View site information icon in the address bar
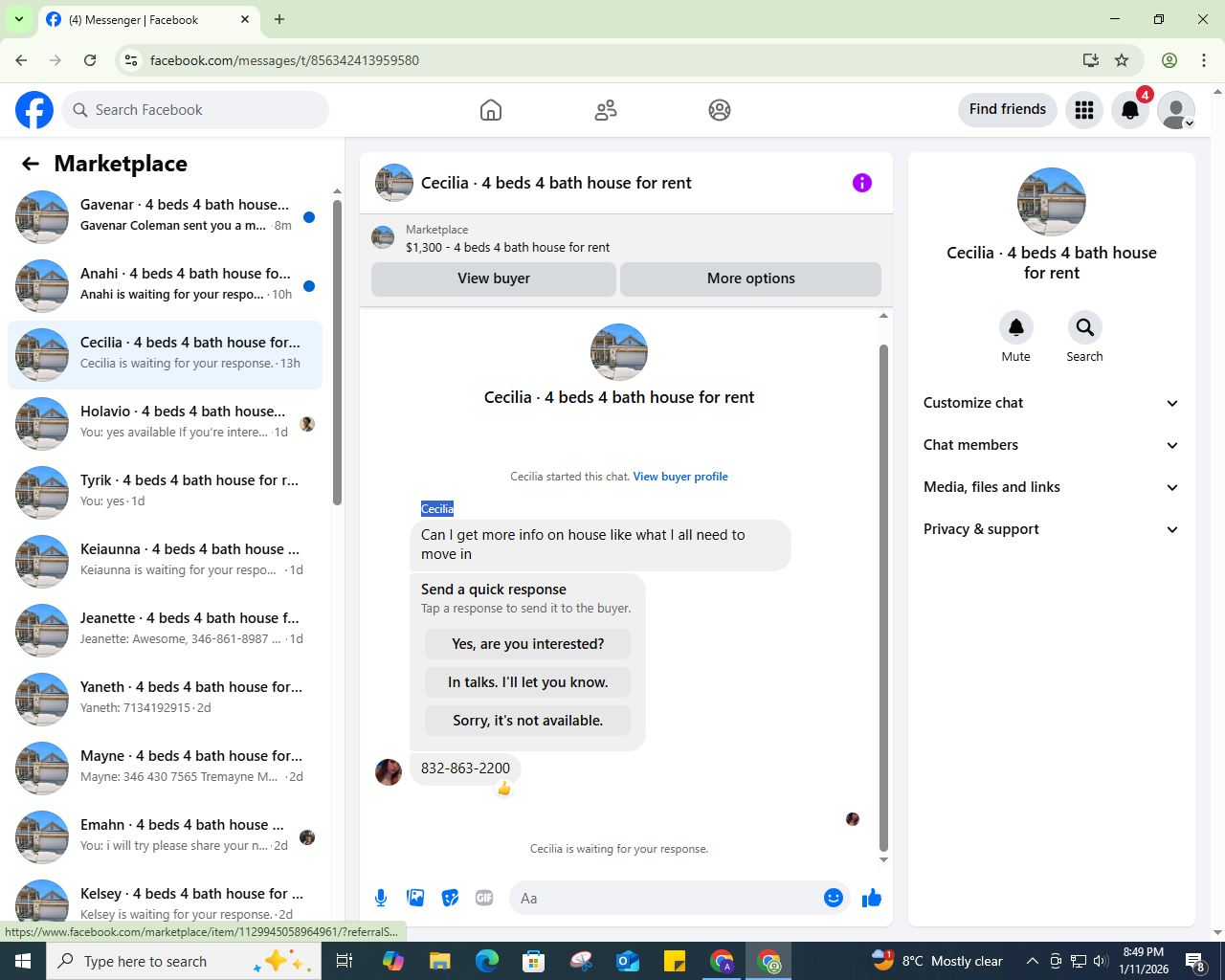This screenshot has width=1225, height=980. click(x=131, y=60)
